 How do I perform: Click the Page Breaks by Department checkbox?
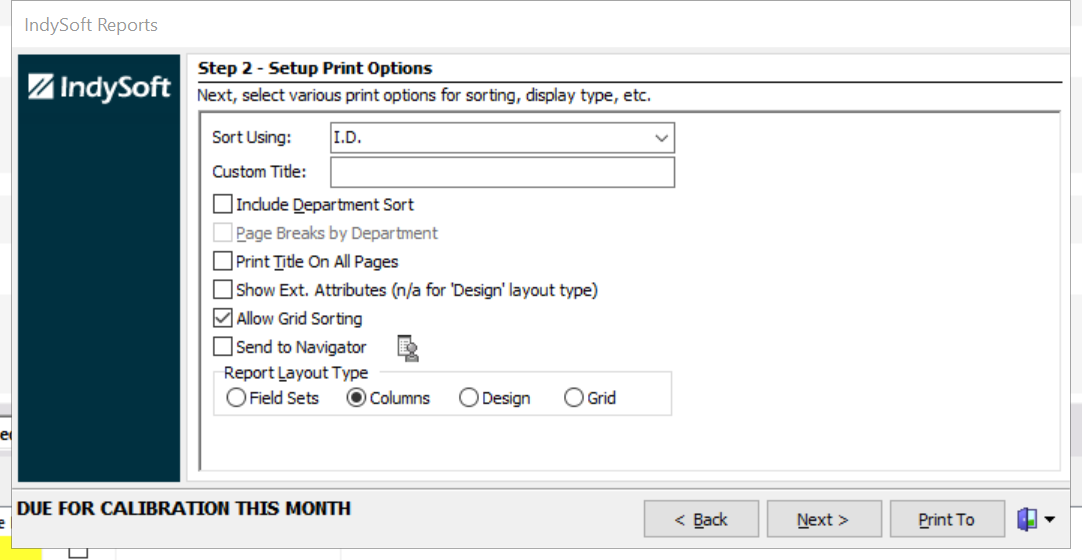coord(223,234)
